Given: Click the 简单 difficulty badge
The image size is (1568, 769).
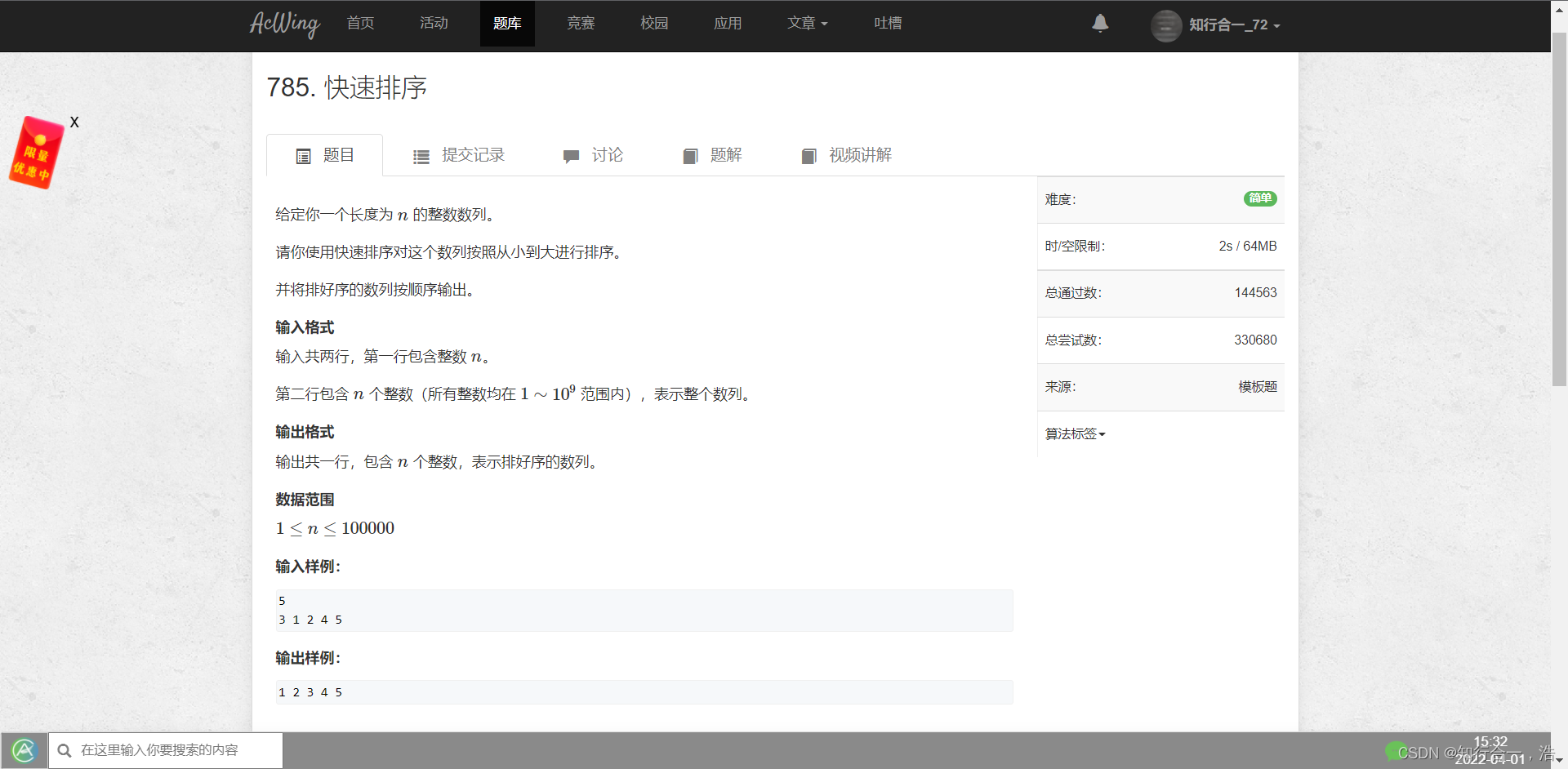Looking at the screenshot, I should point(1259,198).
